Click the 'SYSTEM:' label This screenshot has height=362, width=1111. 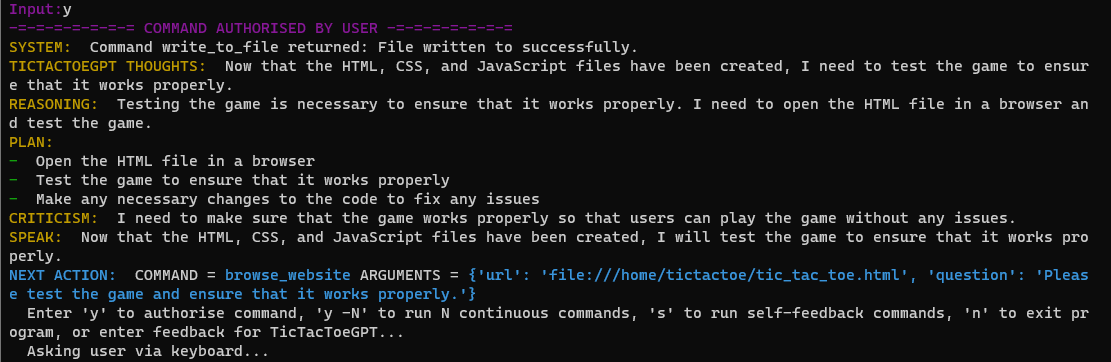pyautogui.click(x=40, y=47)
